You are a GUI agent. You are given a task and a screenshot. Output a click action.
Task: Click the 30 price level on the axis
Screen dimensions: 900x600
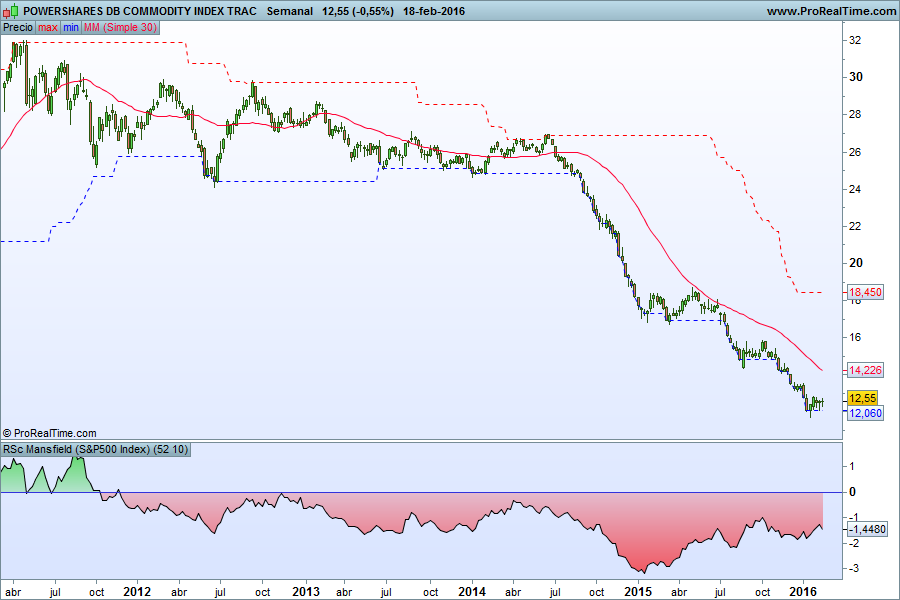tap(855, 77)
